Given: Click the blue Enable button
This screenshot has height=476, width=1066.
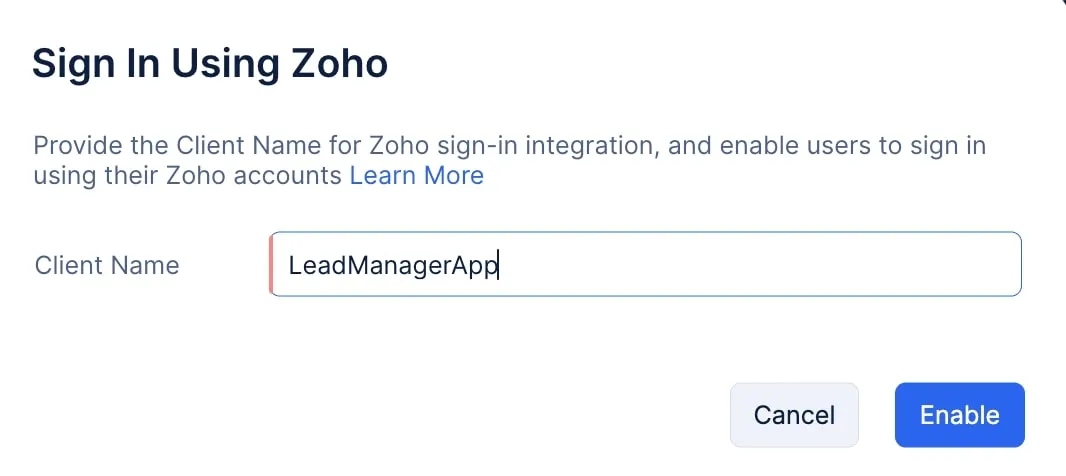Looking at the screenshot, I should (959, 415).
